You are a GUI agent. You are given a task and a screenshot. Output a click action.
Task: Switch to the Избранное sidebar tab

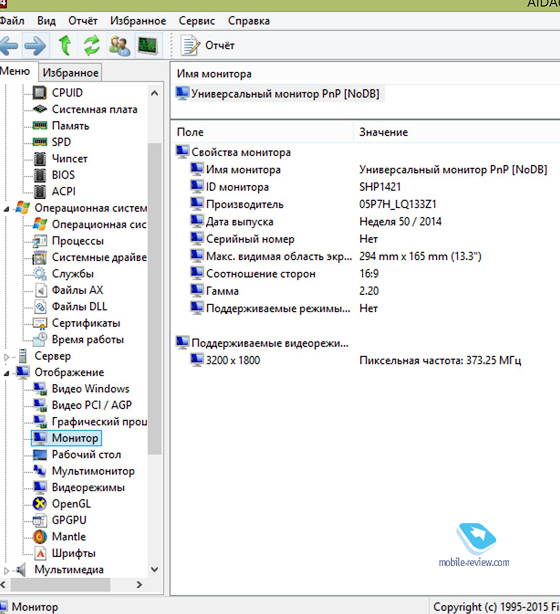(70, 73)
